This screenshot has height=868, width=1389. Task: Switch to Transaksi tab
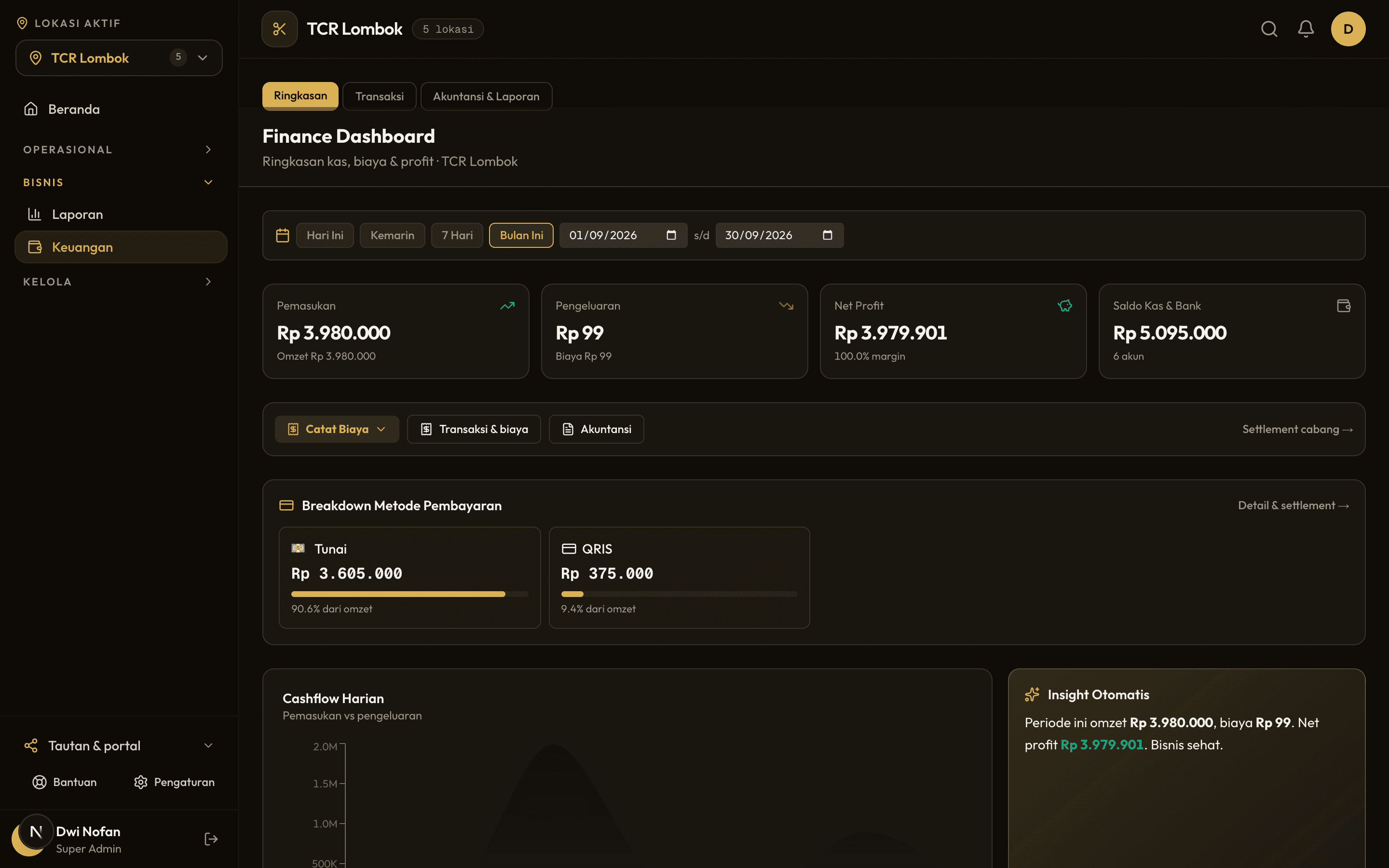click(x=380, y=96)
